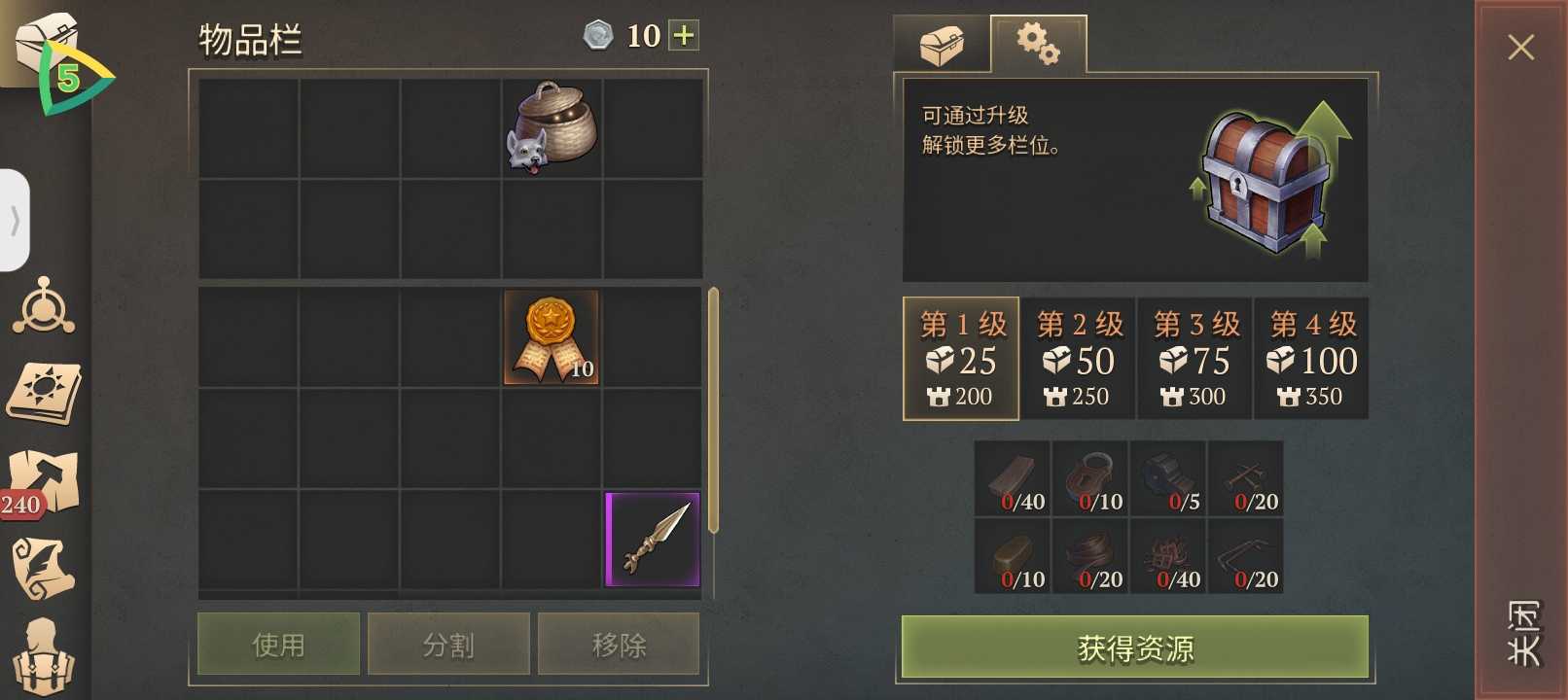Select the purple-framed spearhead item
The height and width of the screenshot is (700, 1568).
click(653, 540)
